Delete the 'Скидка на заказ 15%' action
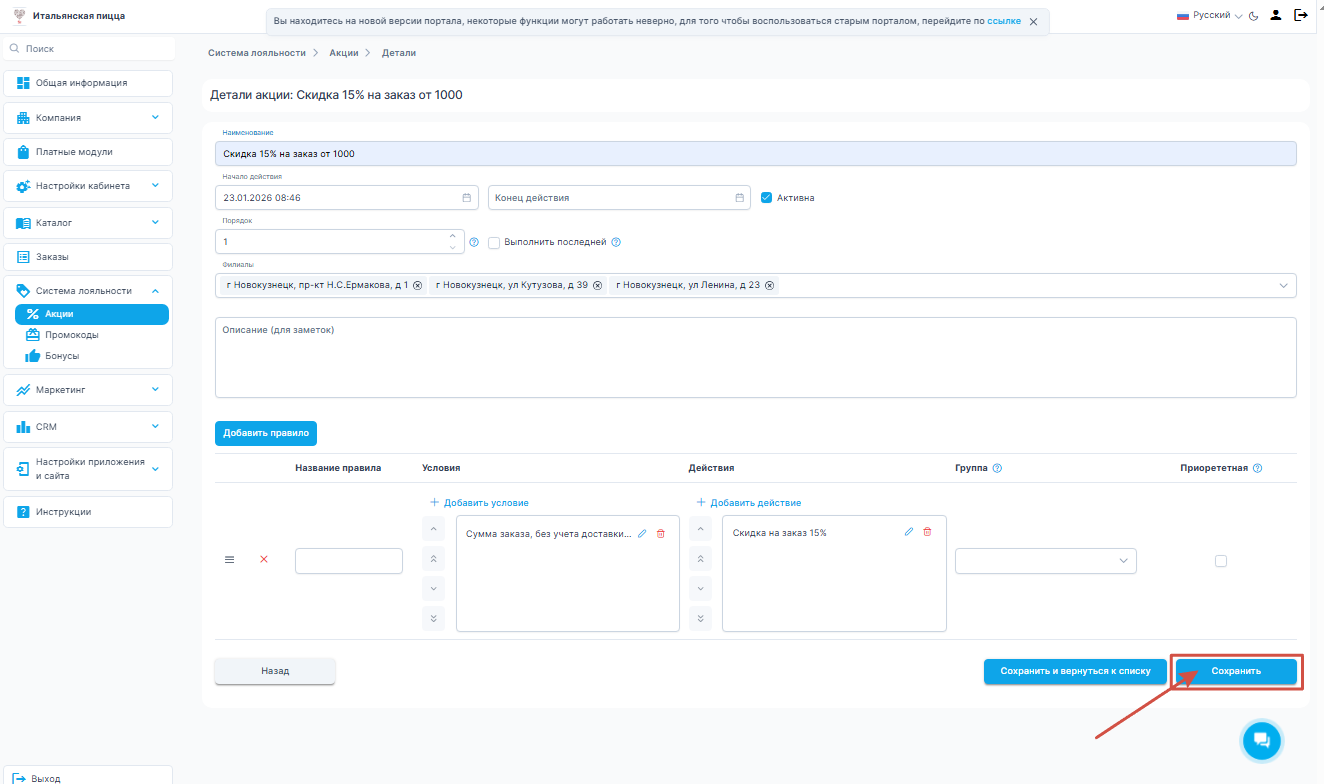Viewport: 1324px width, 784px height. [927, 532]
